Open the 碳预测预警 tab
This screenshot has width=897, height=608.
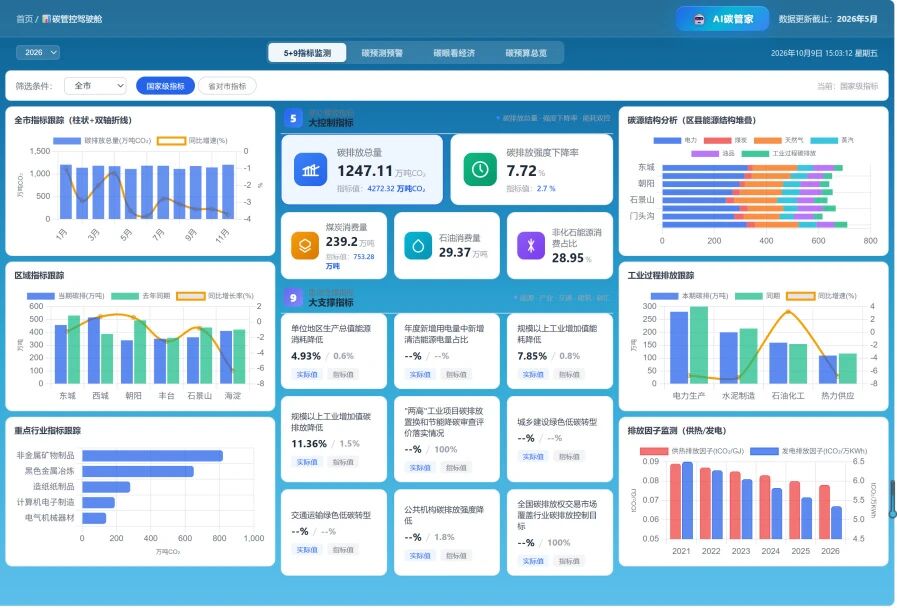click(x=382, y=53)
